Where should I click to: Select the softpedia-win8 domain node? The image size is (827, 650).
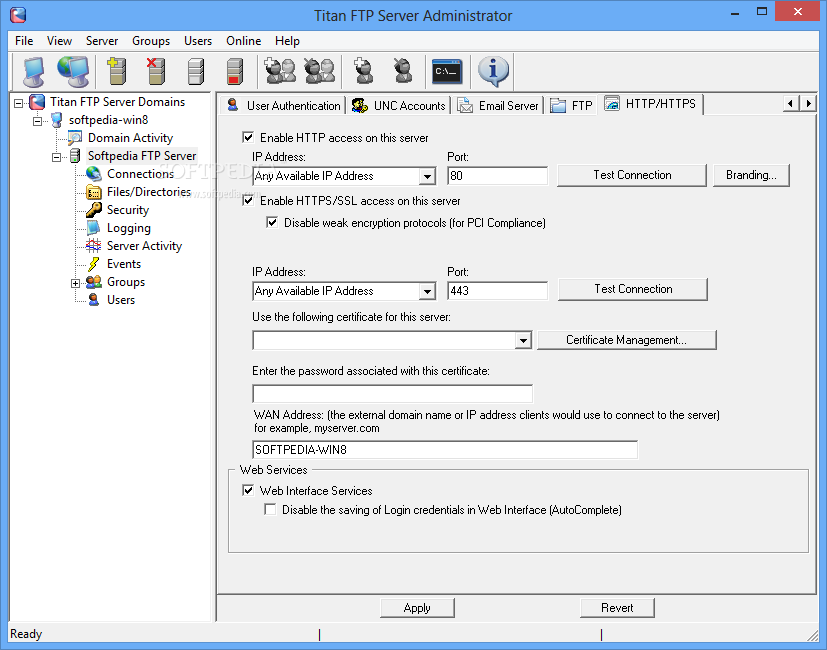pyautogui.click(x=108, y=120)
